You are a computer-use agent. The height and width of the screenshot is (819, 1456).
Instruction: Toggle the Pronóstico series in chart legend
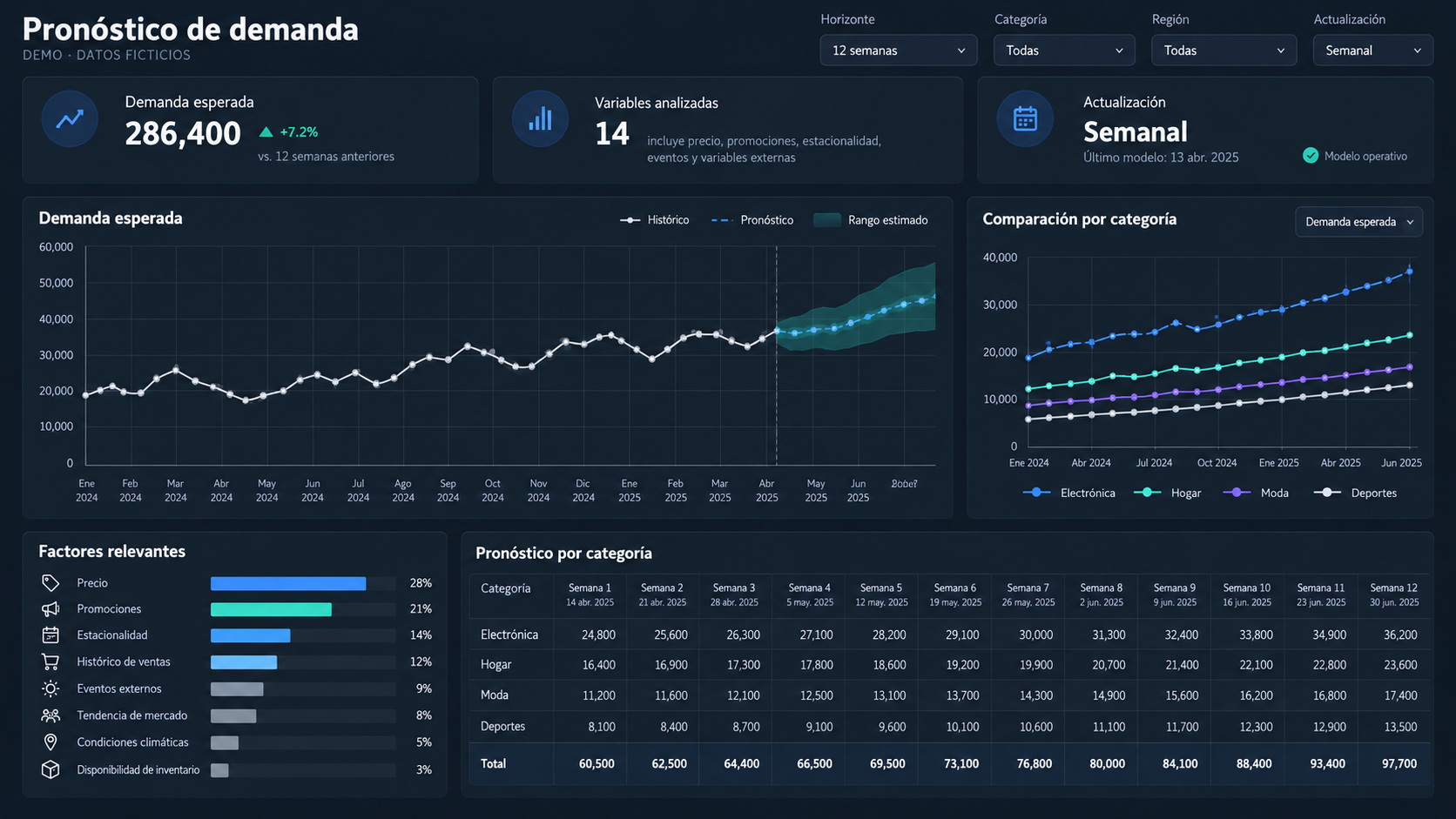click(x=752, y=220)
